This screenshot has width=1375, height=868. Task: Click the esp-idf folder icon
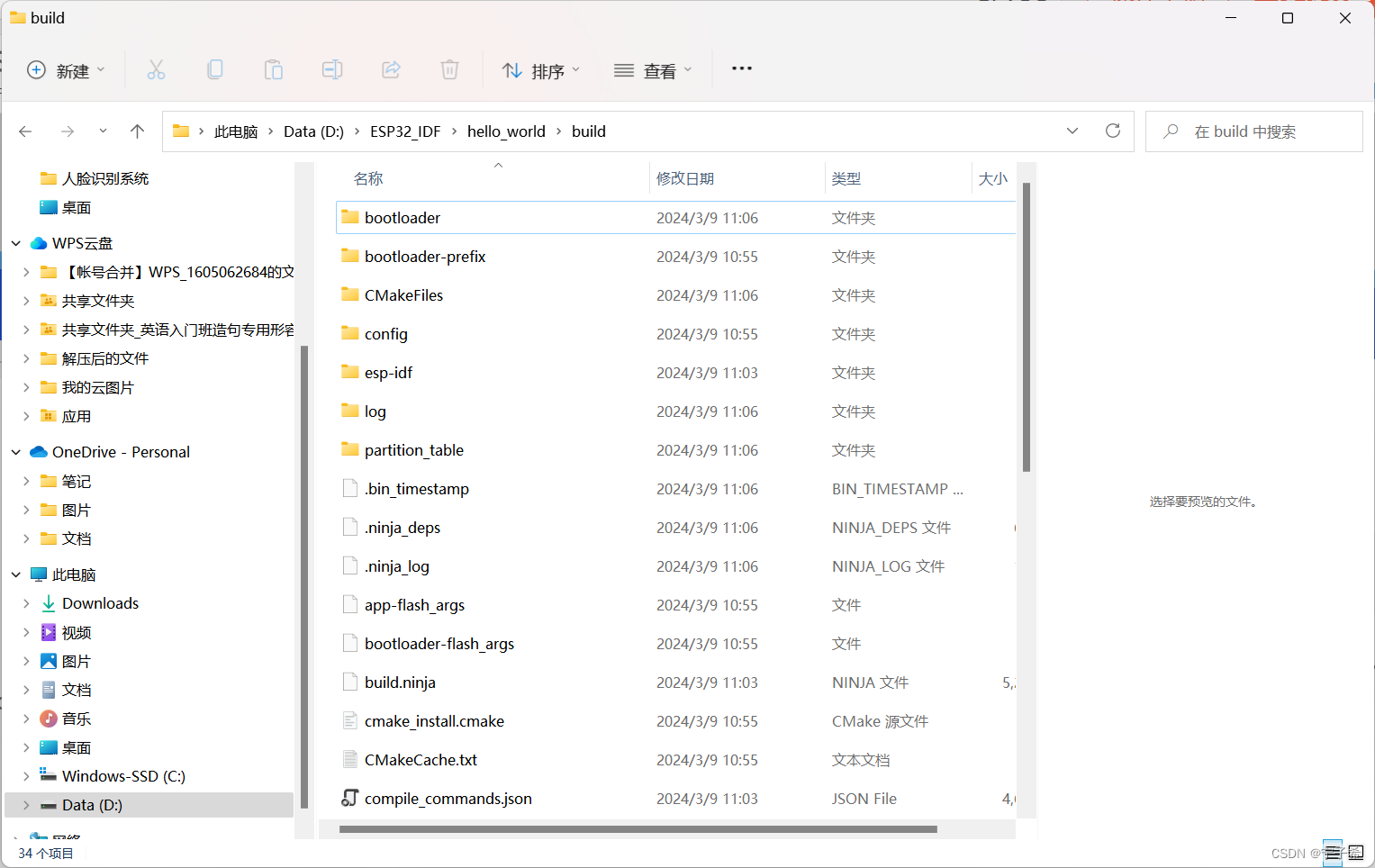point(350,372)
